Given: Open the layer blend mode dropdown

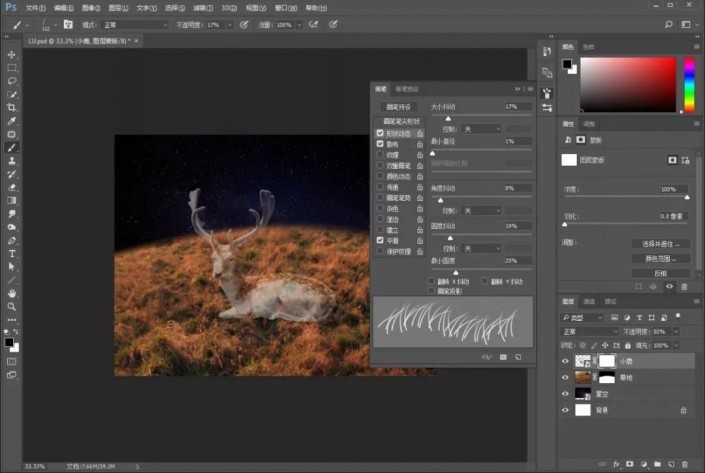Looking at the screenshot, I should tap(586, 331).
